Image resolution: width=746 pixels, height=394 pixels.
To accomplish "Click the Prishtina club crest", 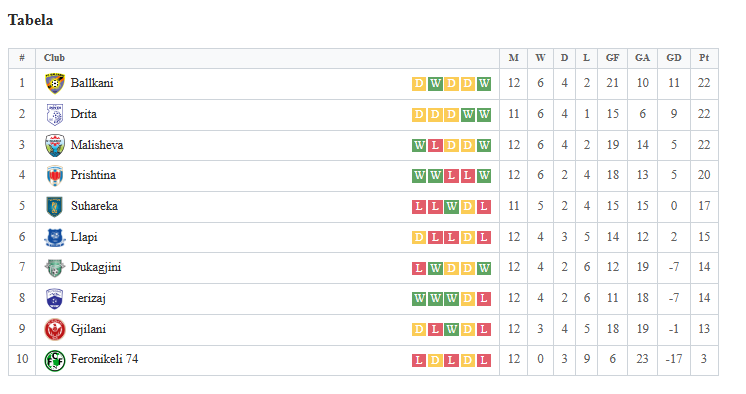I will coord(55,176).
